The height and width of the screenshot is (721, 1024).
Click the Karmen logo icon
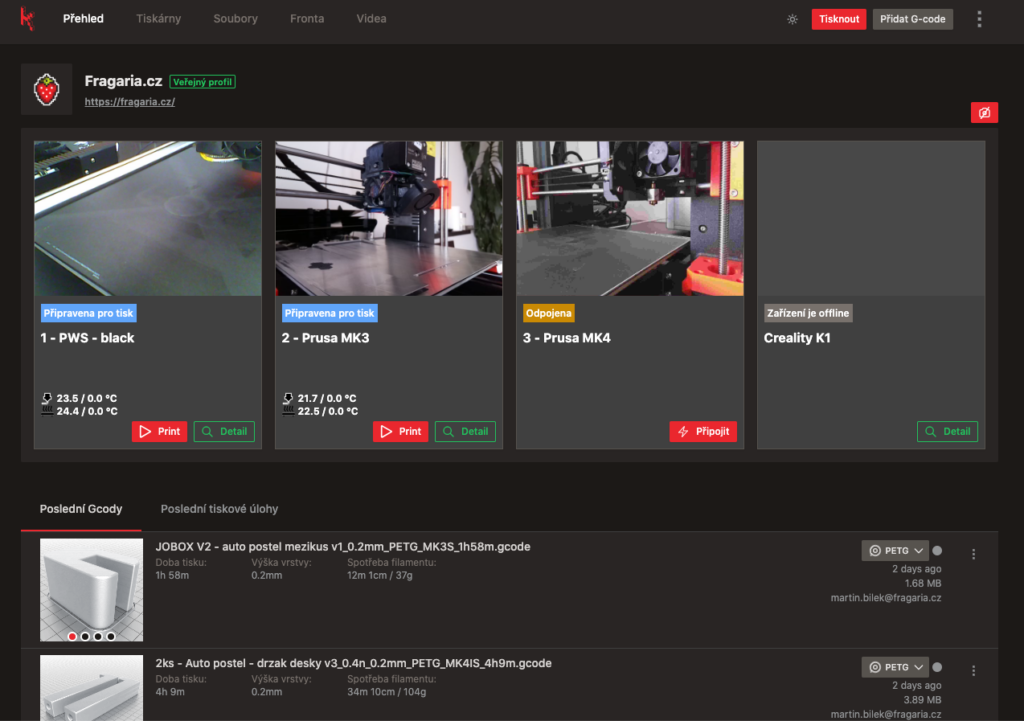pos(27,18)
